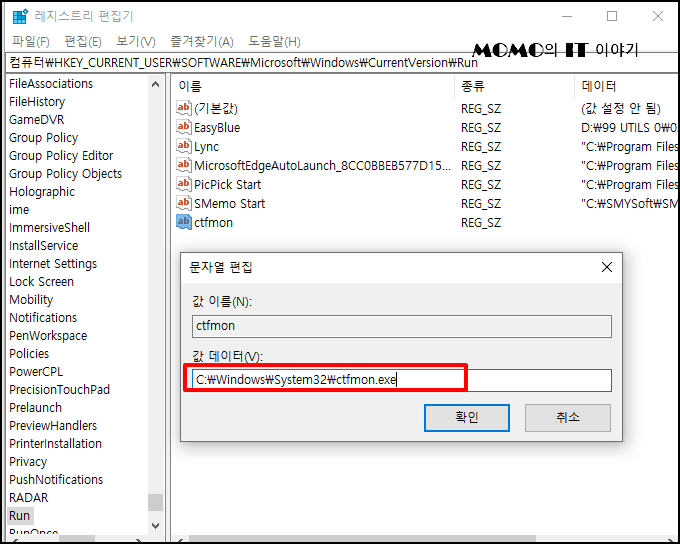
Task: Select the FileAssociations key
Action: pyautogui.click(x=51, y=84)
